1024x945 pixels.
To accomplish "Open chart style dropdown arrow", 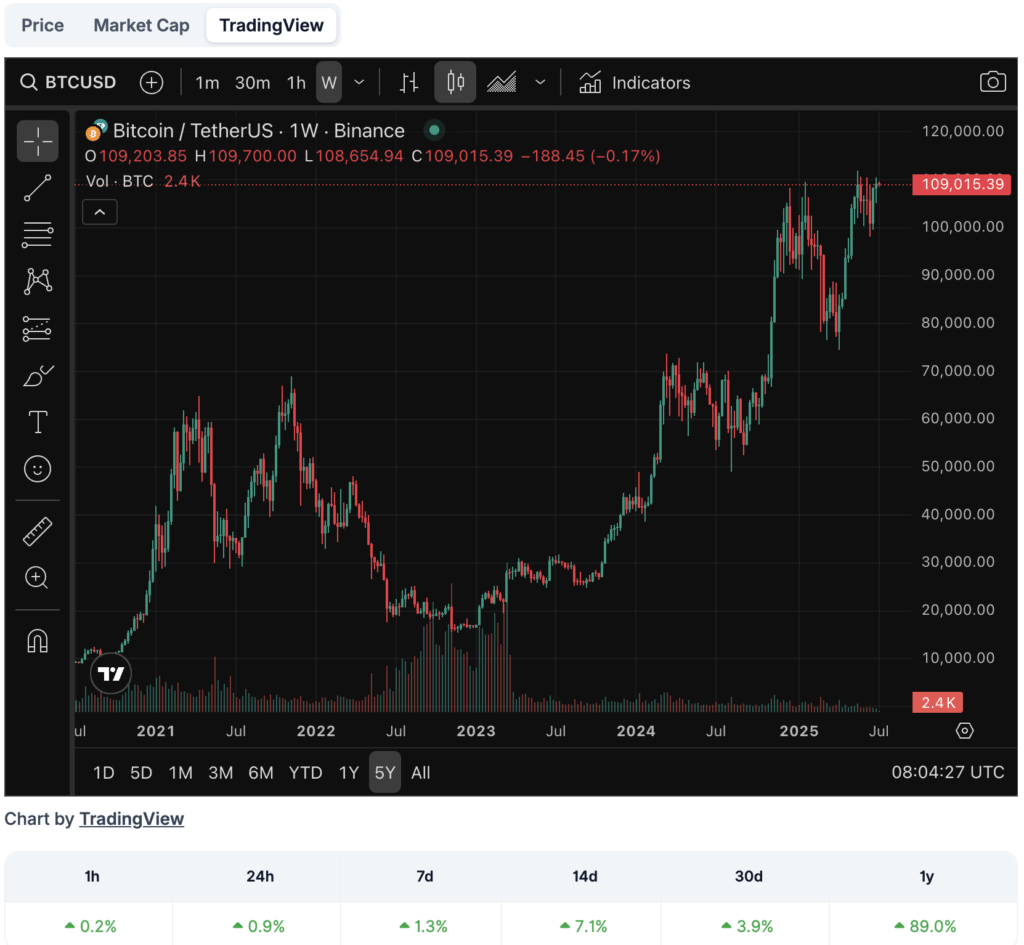I will [x=540, y=82].
